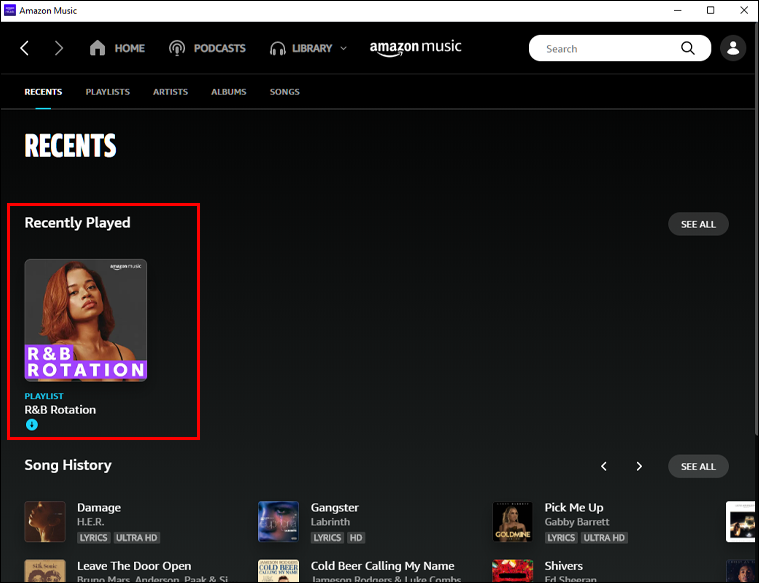Switch to the Playlists tab

[107, 92]
